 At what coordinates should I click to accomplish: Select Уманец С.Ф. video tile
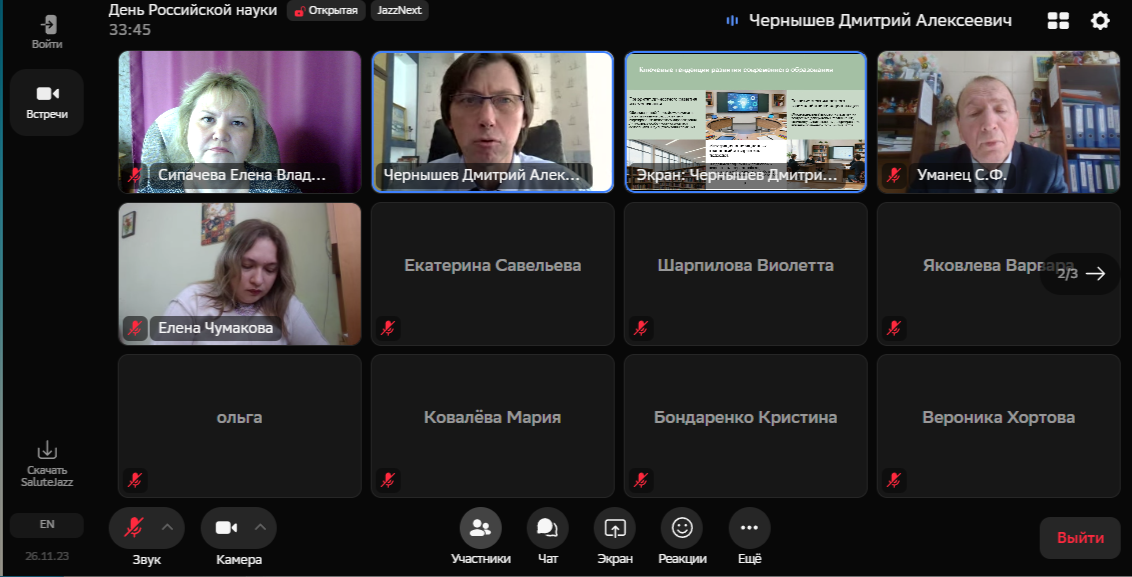[x=998, y=121]
